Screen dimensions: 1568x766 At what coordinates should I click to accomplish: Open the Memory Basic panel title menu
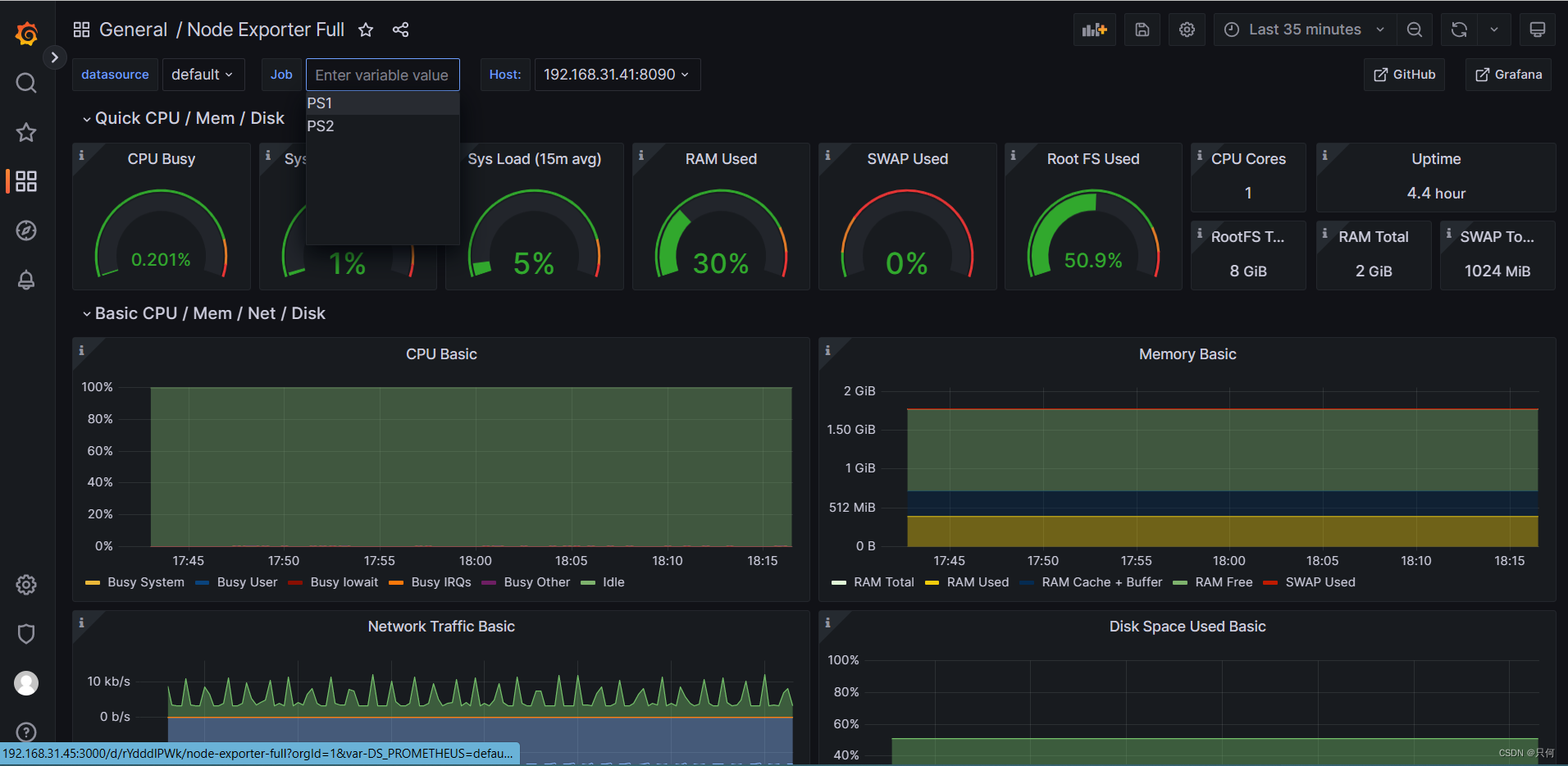click(x=1187, y=354)
